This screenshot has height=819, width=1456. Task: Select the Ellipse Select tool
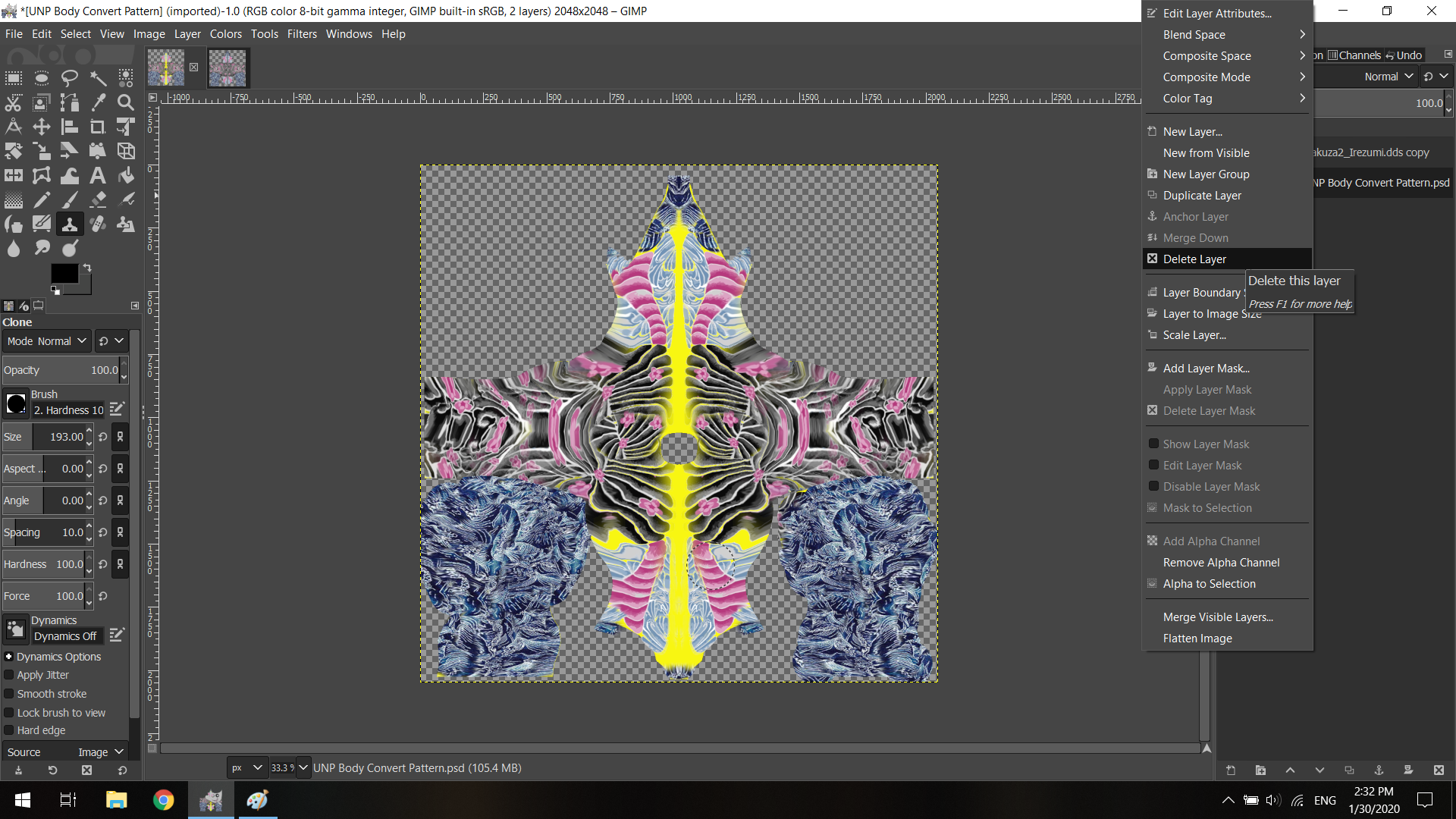(42, 78)
